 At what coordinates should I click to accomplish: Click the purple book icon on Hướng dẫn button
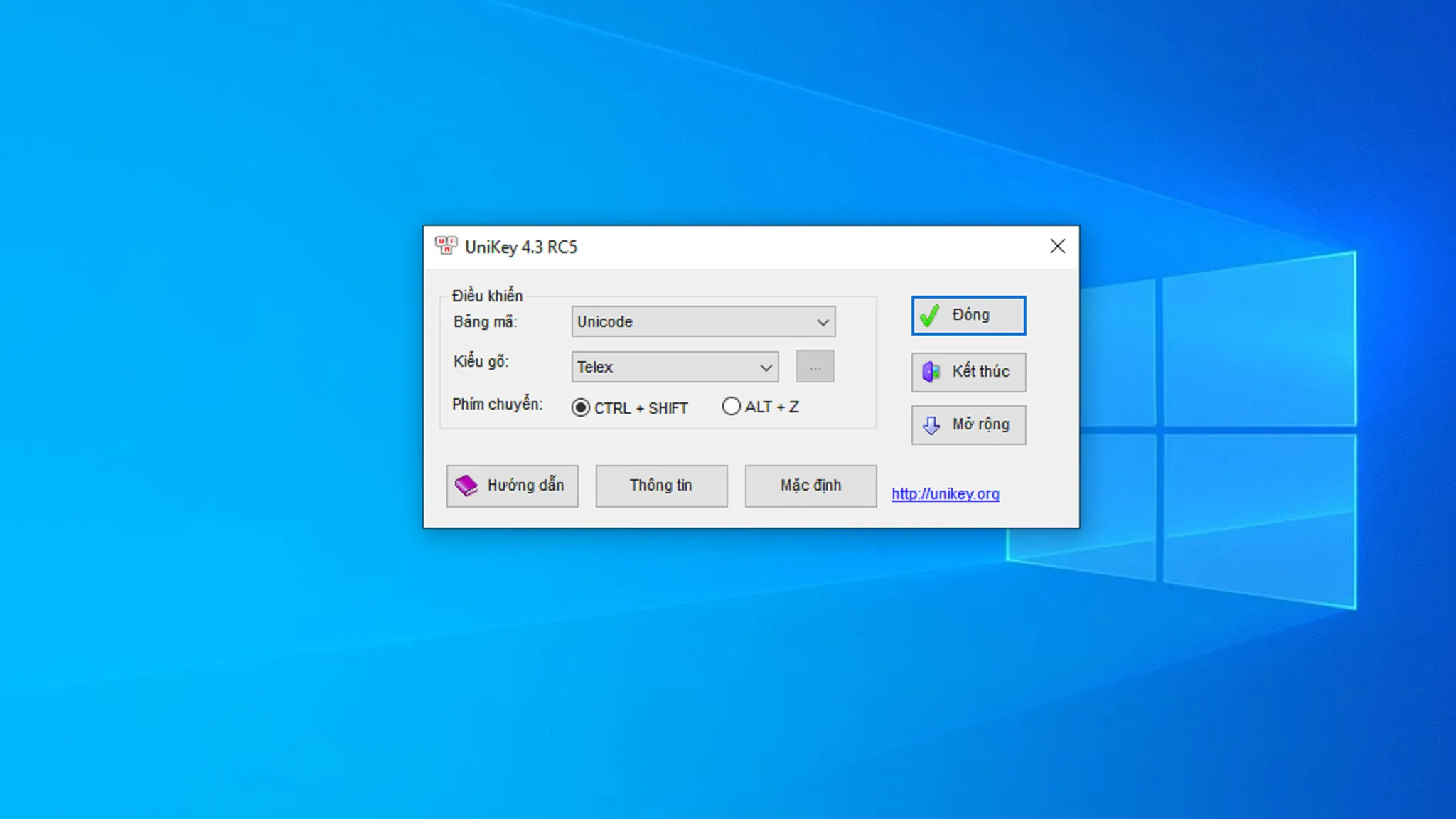(x=468, y=486)
